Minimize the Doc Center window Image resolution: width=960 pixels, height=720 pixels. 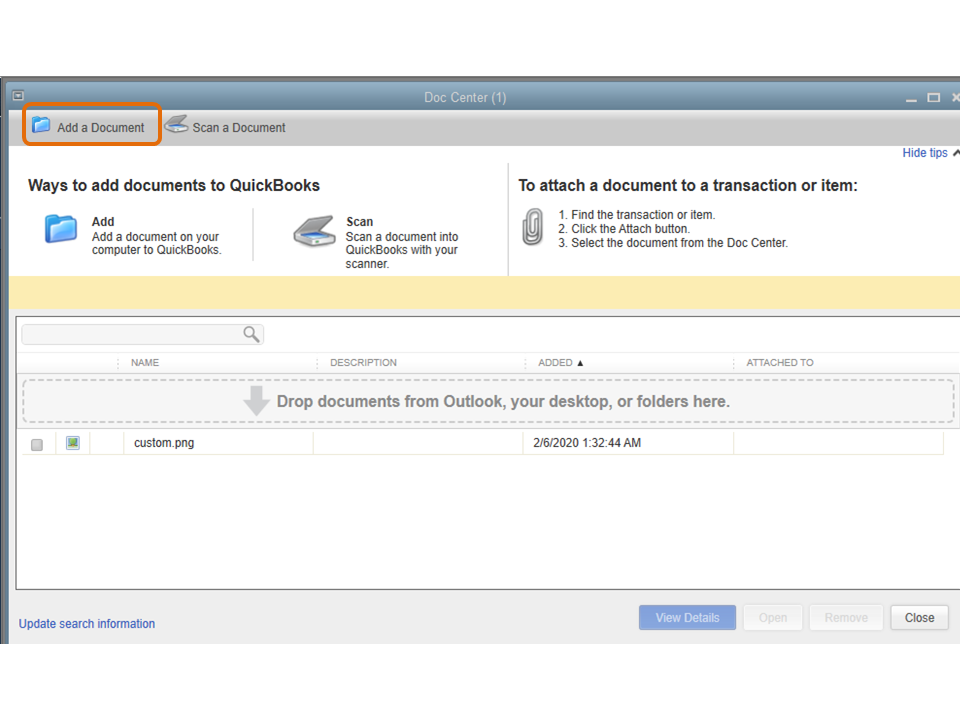(x=911, y=98)
